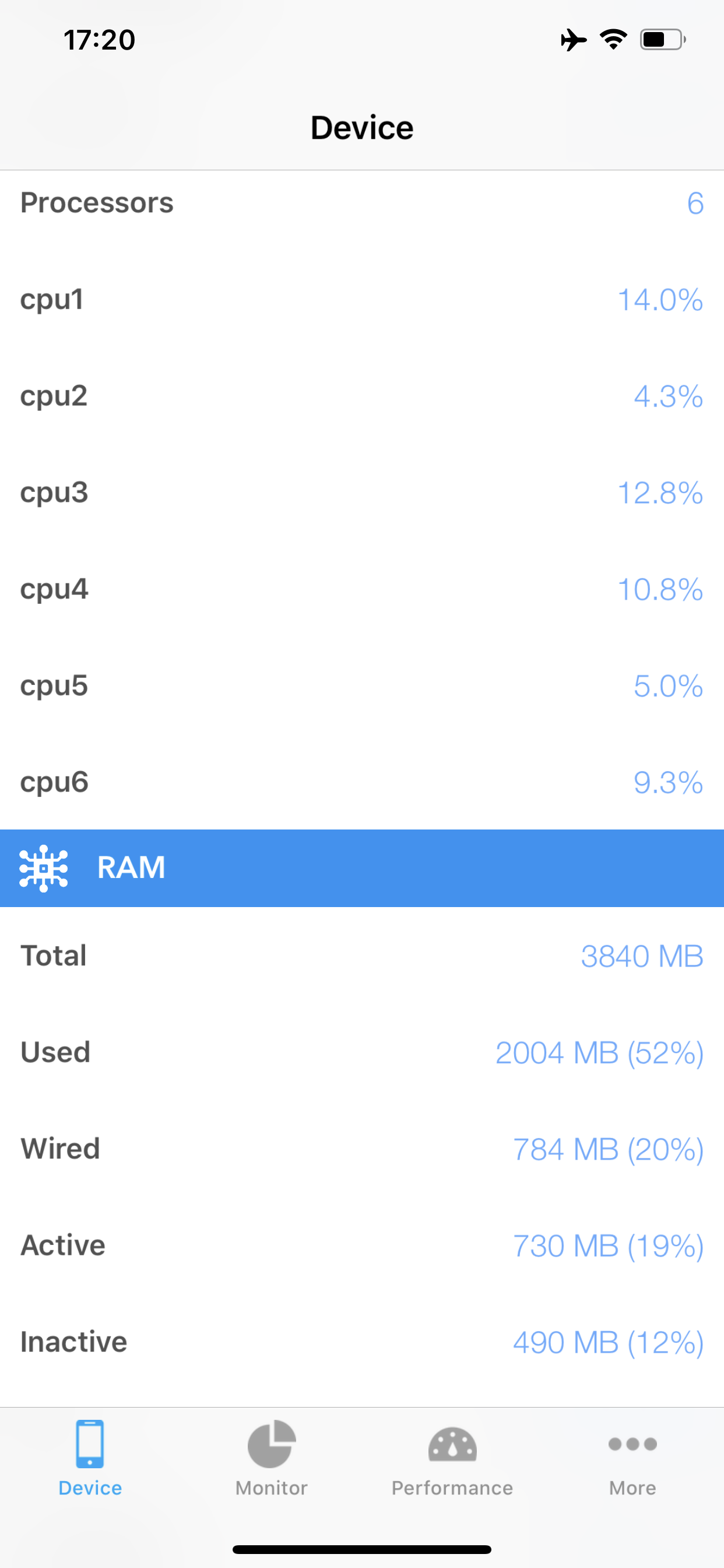Screen dimensions: 724x1568
Task: Tap the Wi-Fi status icon
Action: coord(613,40)
